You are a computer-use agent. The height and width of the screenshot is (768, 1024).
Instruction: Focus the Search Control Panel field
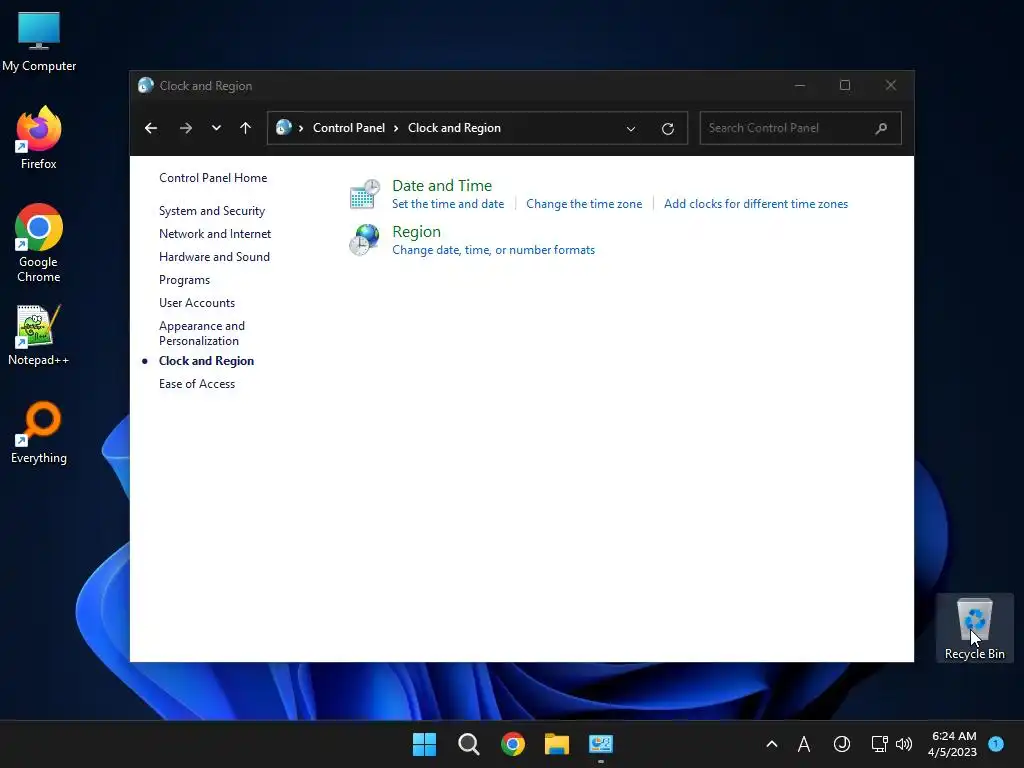point(800,128)
